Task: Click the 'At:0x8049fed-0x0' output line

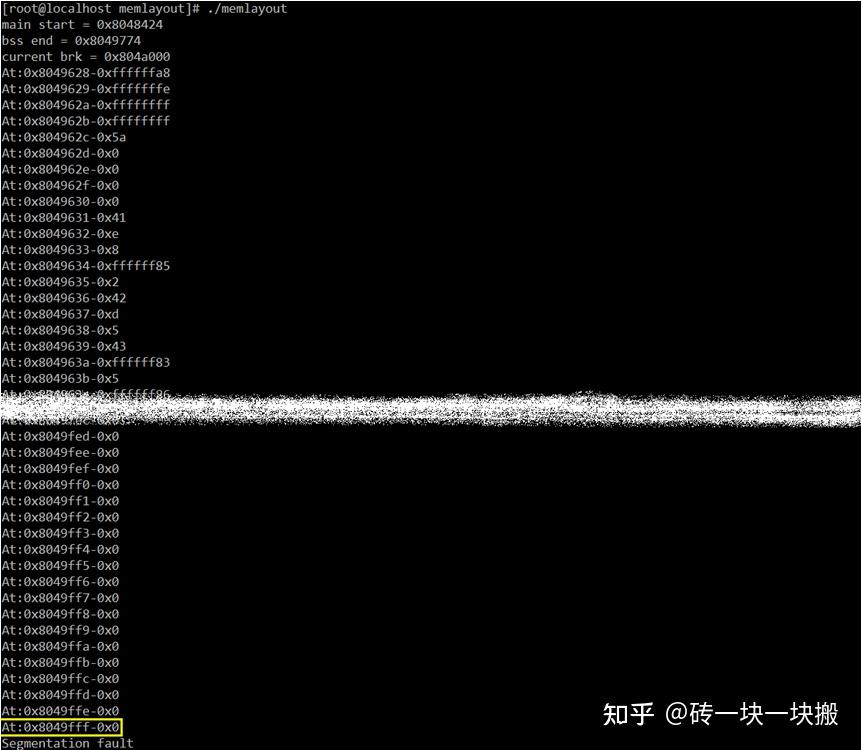Action: pyautogui.click(x=60, y=437)
